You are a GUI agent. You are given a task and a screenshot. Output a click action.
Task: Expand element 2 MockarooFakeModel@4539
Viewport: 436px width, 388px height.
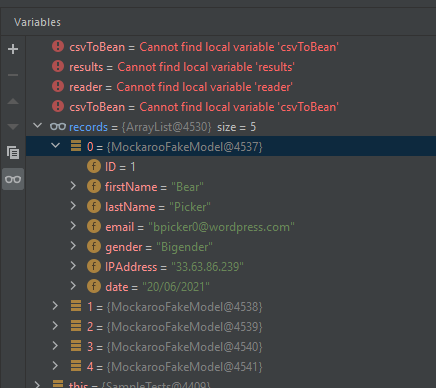55,326
